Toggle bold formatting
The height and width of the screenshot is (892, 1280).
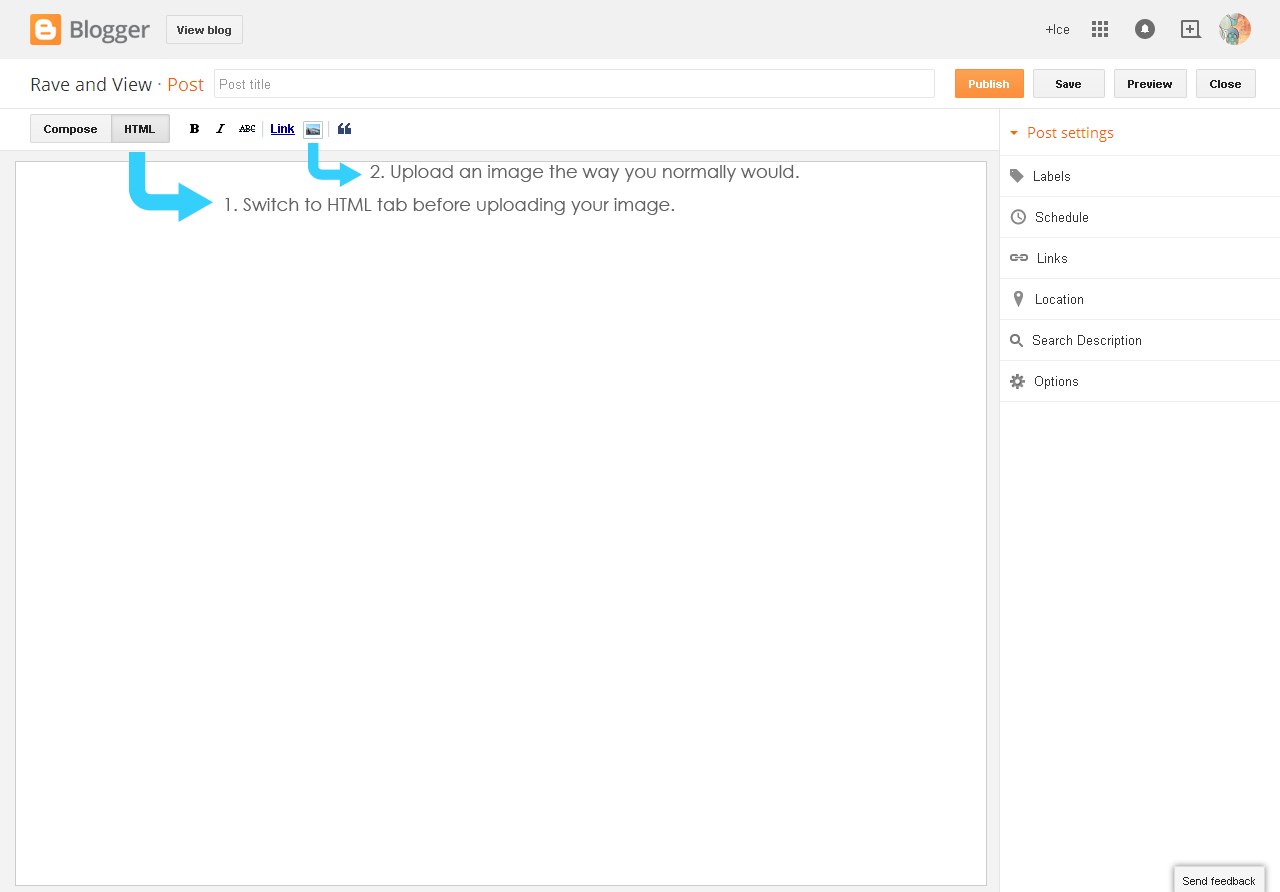pyautogui.click(x=194, y=128)
